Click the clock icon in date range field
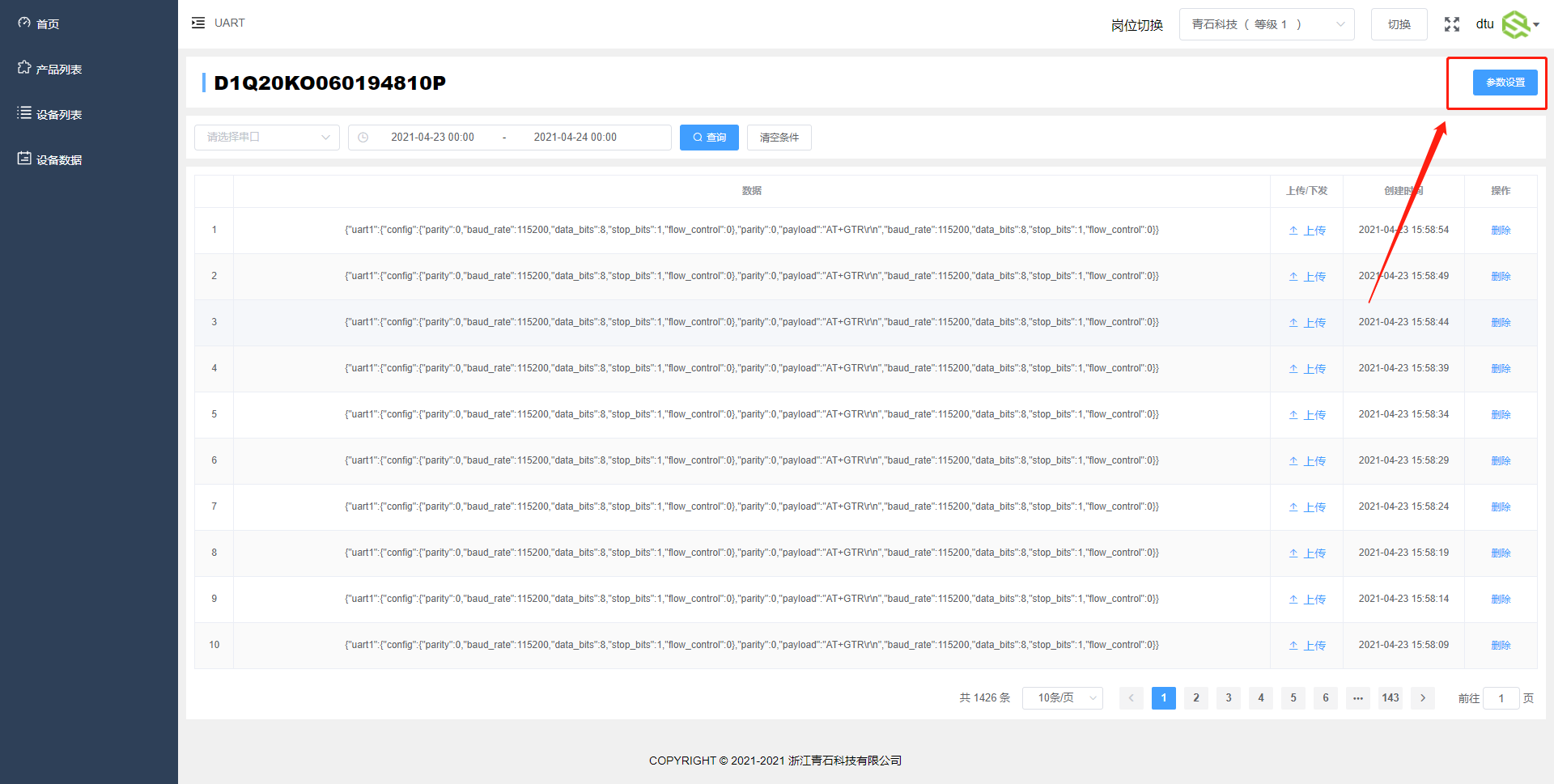 click(x=363, y=138)
